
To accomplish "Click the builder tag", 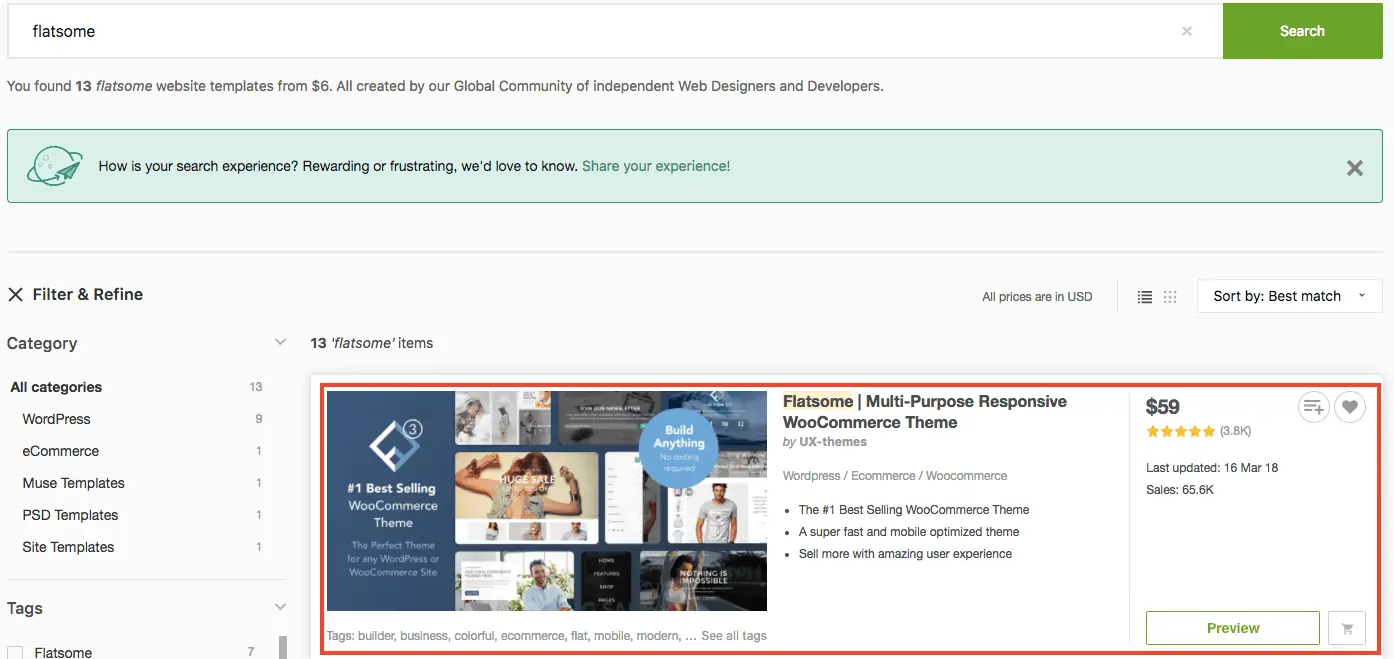I will 377,636.
